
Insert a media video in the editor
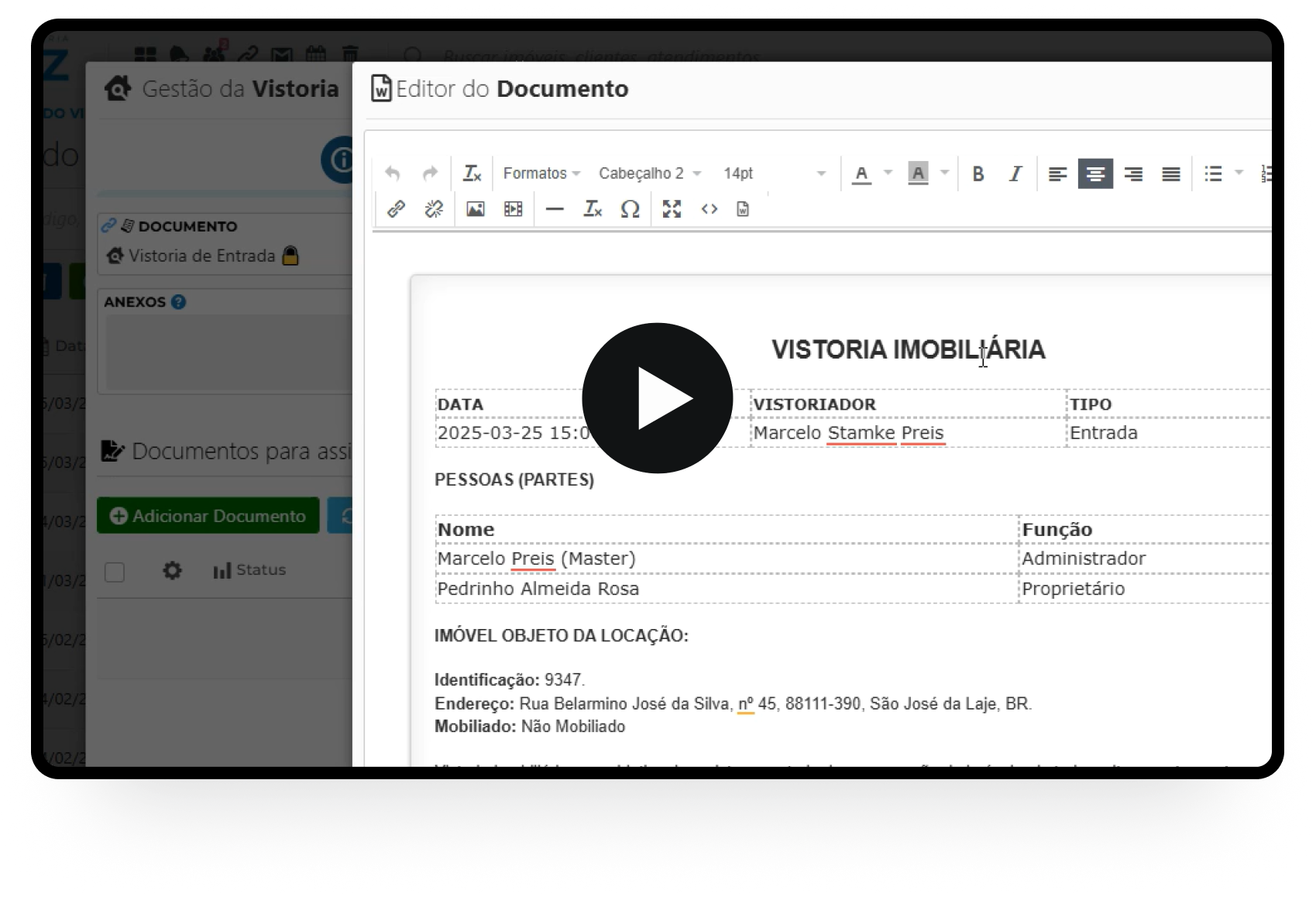click(x=512, y=208)
